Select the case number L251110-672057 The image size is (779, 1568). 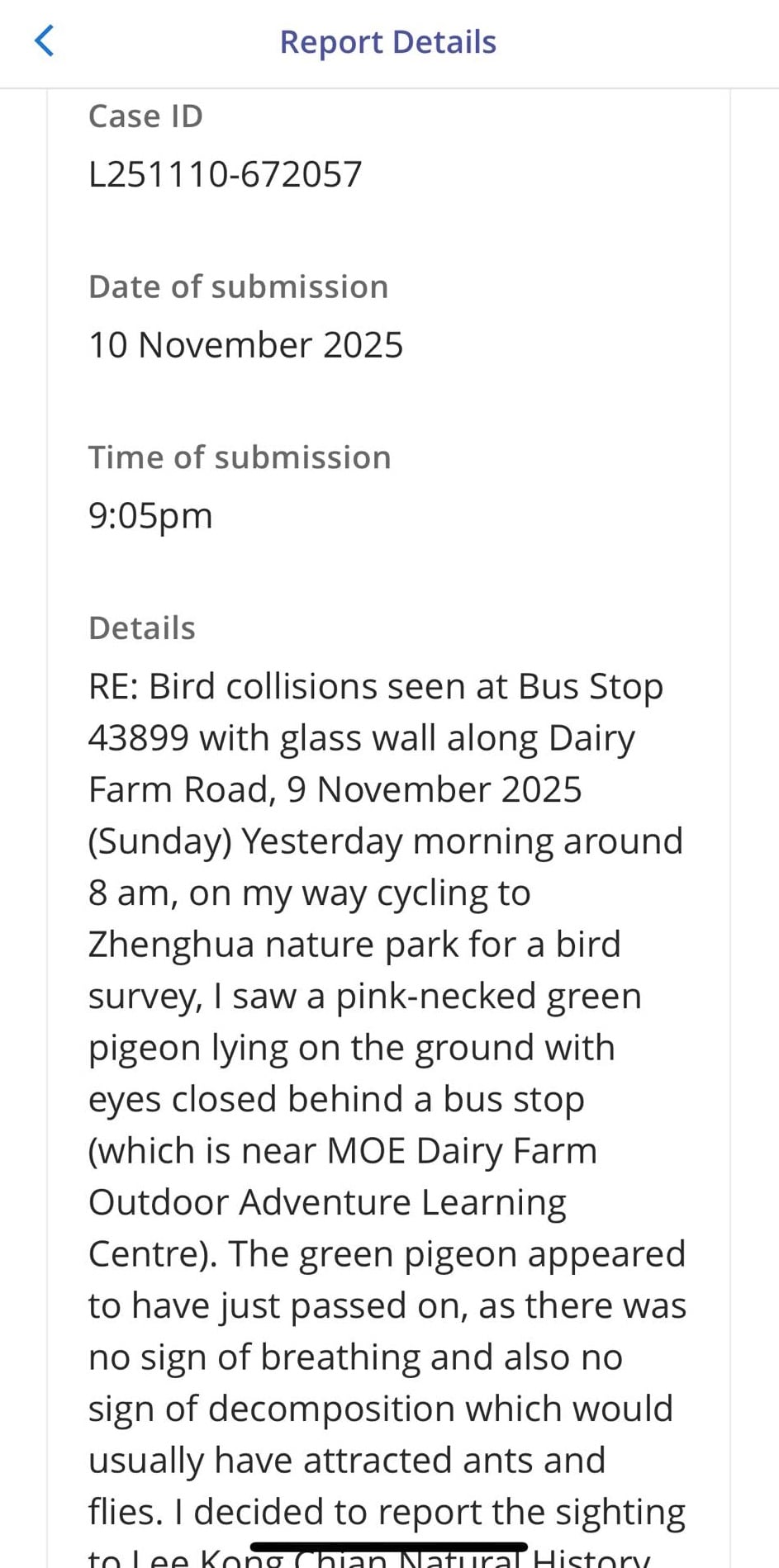tap(225, 174)
